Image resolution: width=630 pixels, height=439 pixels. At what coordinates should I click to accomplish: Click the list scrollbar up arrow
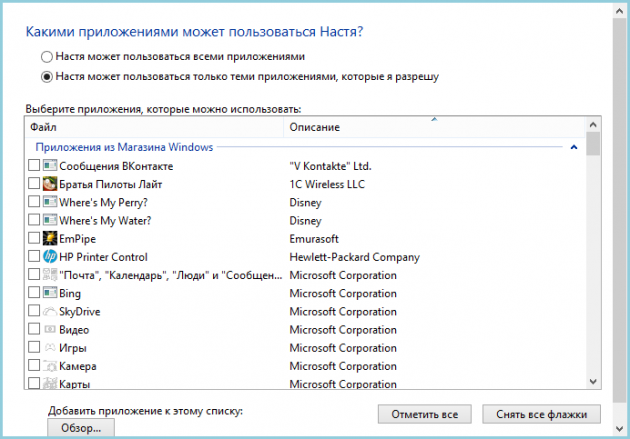[593, 125]
